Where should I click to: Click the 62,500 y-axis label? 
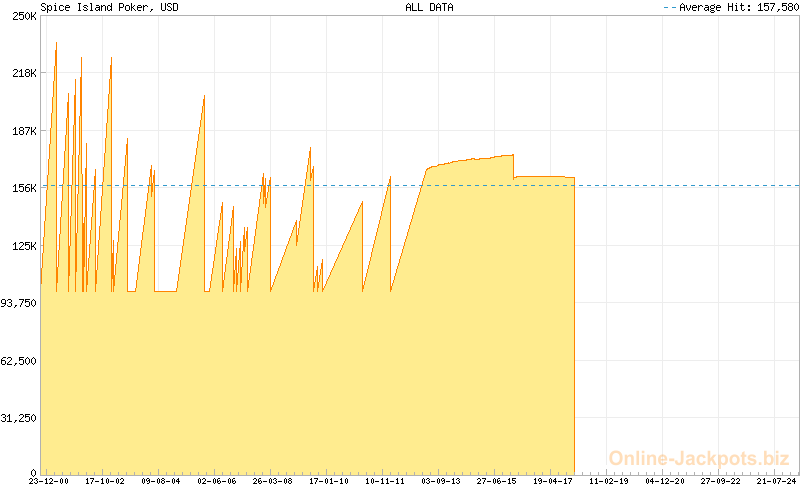(20, 360)
